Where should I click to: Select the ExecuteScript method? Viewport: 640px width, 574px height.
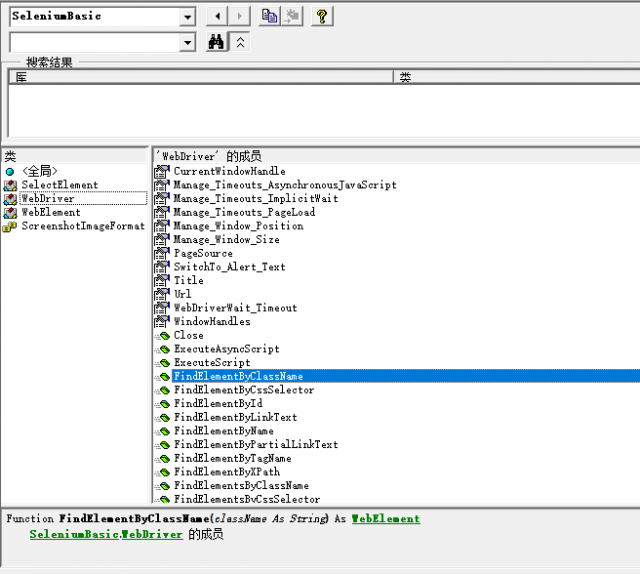coord(211,363)
